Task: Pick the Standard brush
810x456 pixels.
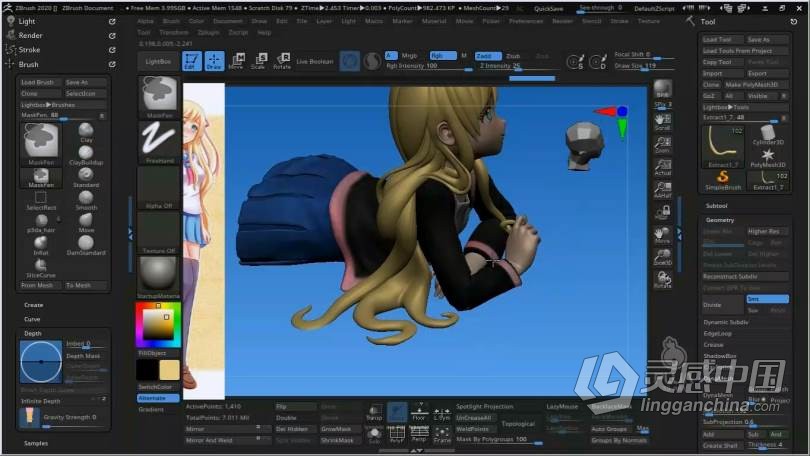Action: click(x=86, y=177)
